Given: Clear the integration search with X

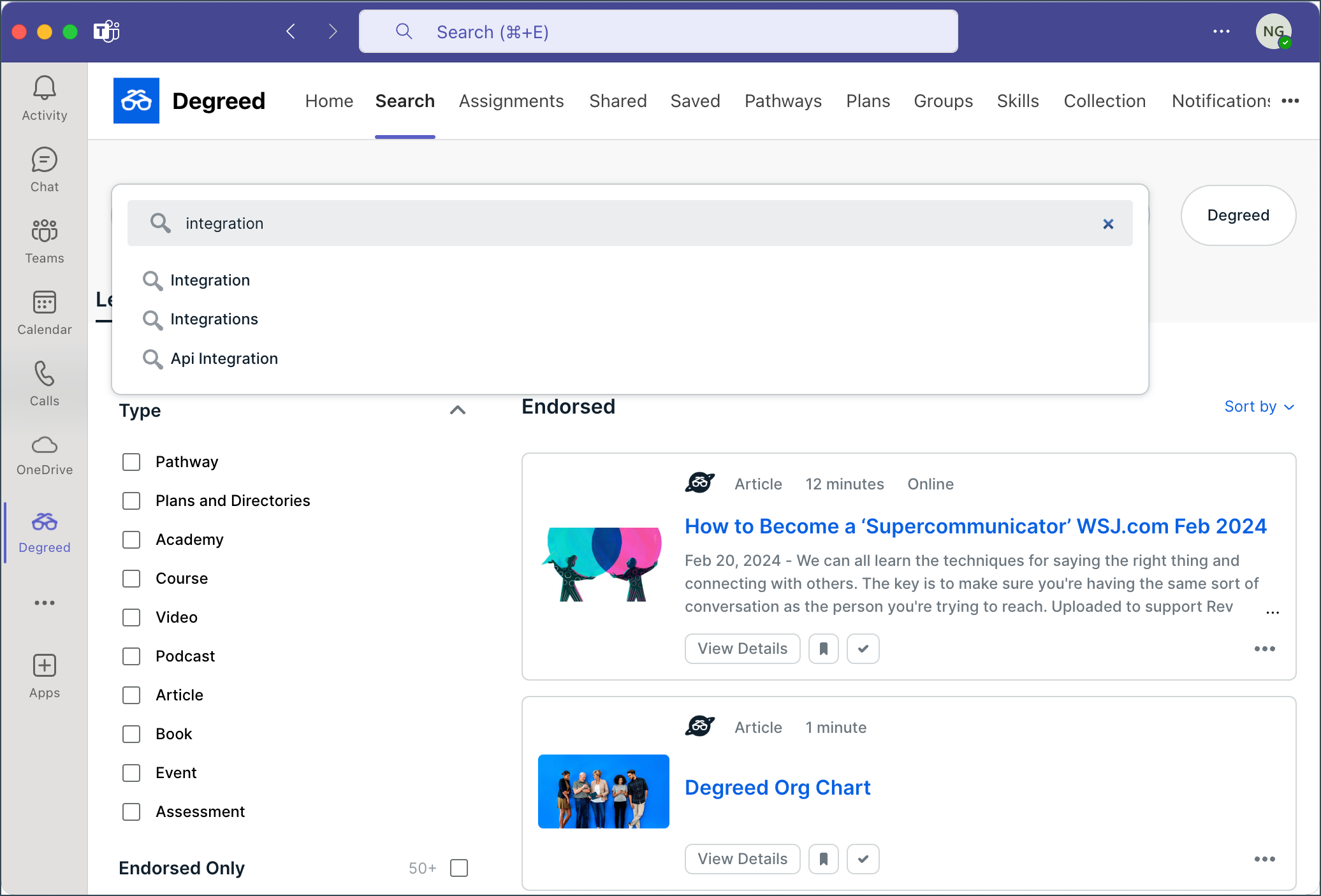Looking at the screenshot, I should pyautogui.click(x=1108, y=224).
